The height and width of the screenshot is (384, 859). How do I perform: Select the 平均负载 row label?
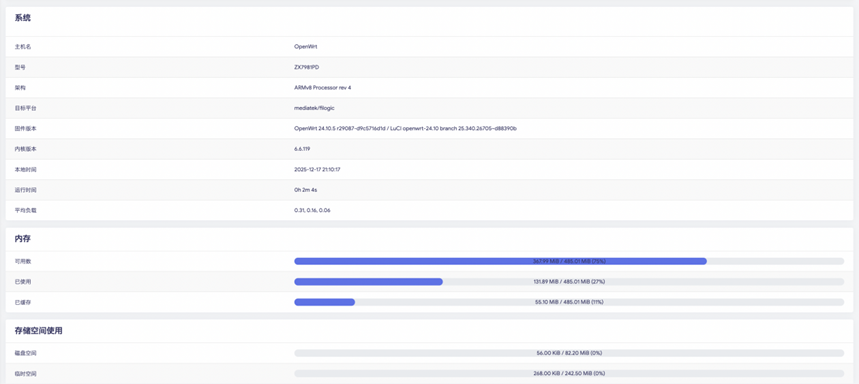26,210
